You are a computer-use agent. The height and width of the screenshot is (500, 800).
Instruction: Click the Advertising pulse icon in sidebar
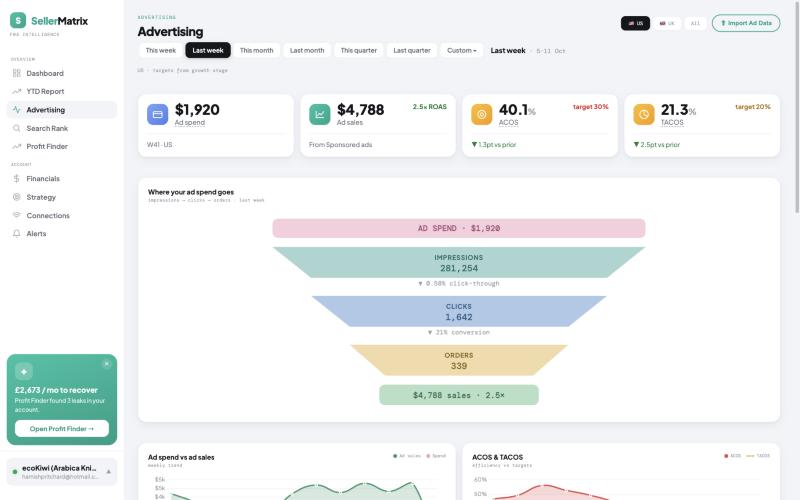pos(16,110)
